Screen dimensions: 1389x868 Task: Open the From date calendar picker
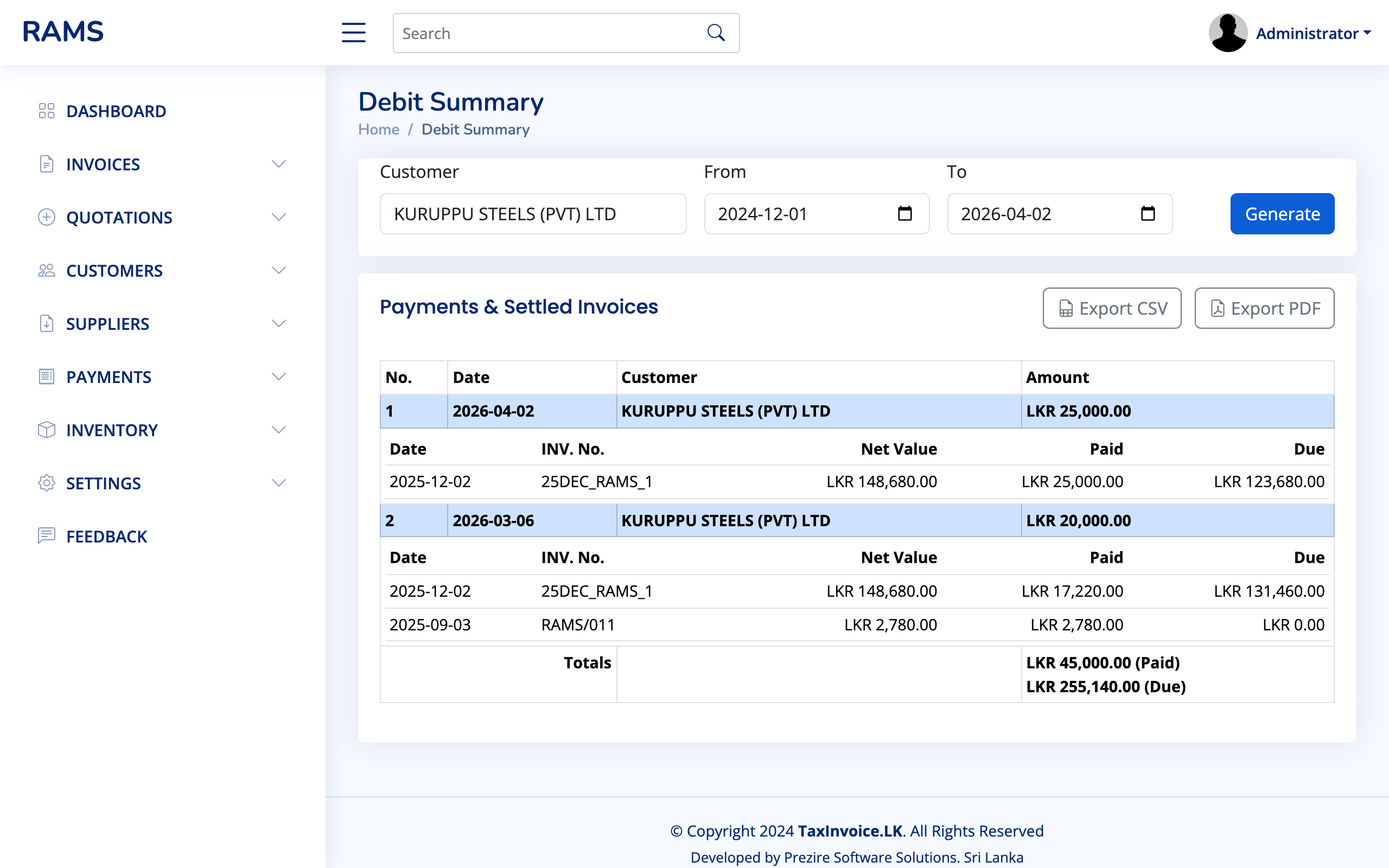pos(904,214)
